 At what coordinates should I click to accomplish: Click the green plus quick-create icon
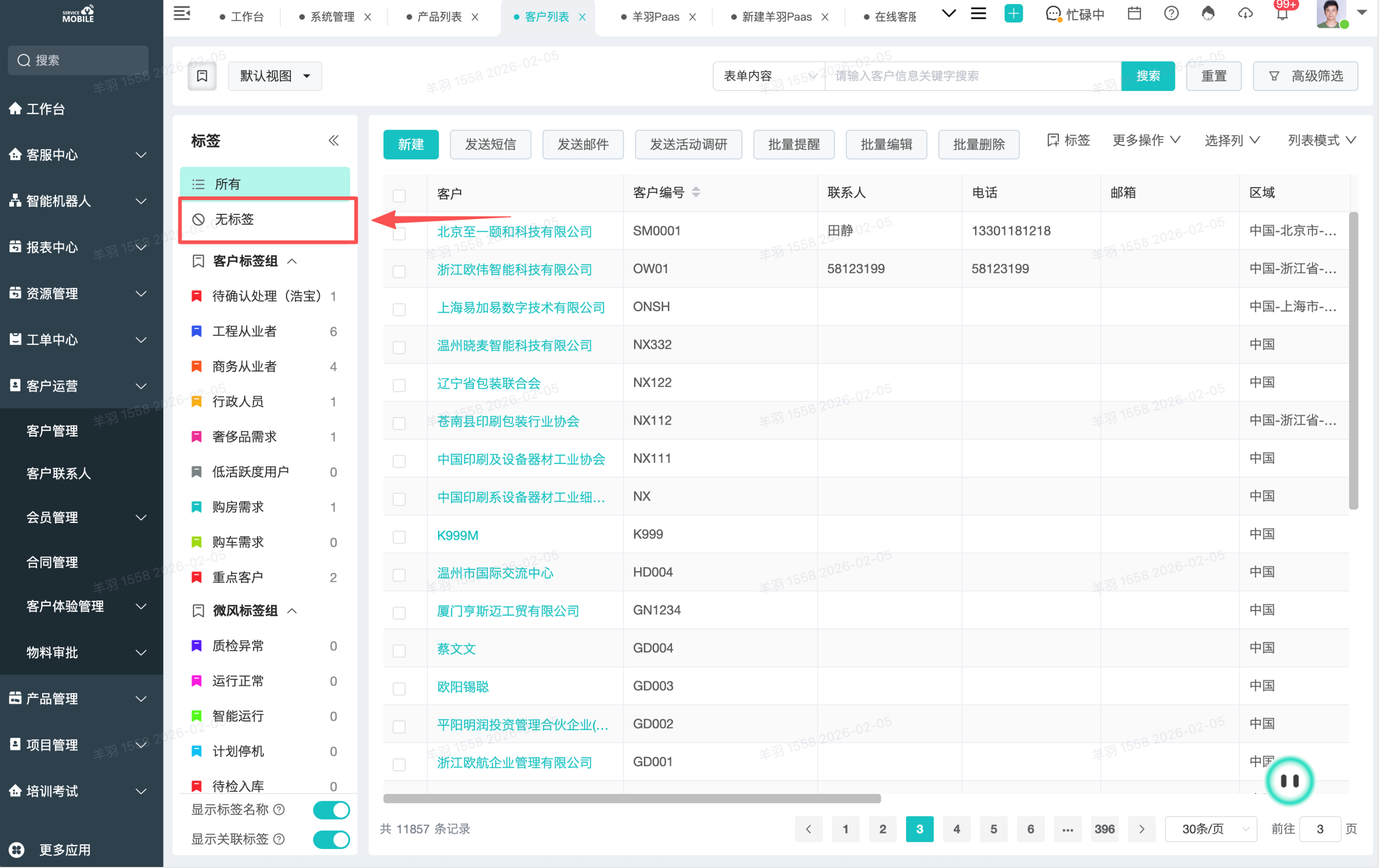1013,13
